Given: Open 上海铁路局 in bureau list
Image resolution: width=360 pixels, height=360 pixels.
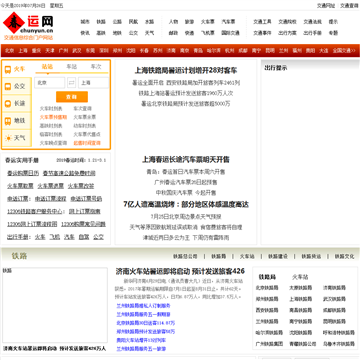Looking at the screenshot, I should tap(300, 299).
